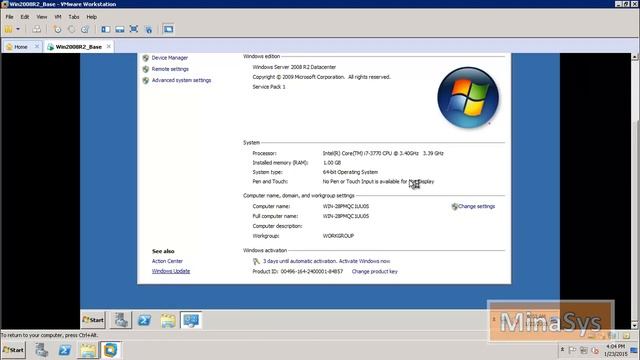Open the snapshot manager toolbar icon
The width and height of the screenshot is (640, 360).
point(85,29)
